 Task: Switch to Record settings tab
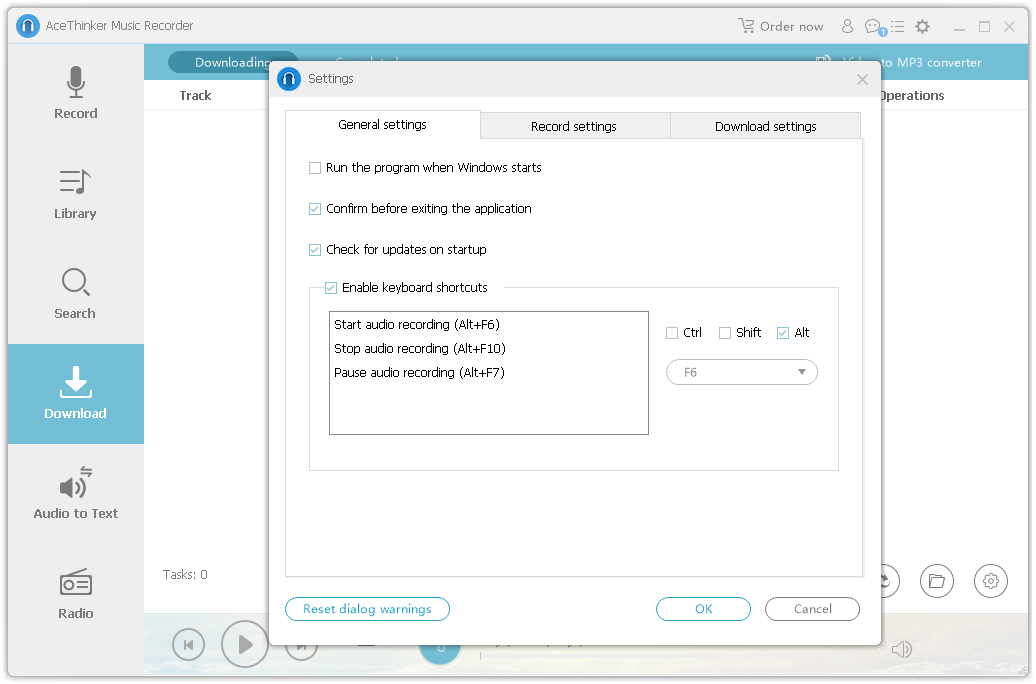tap(574, 126)
